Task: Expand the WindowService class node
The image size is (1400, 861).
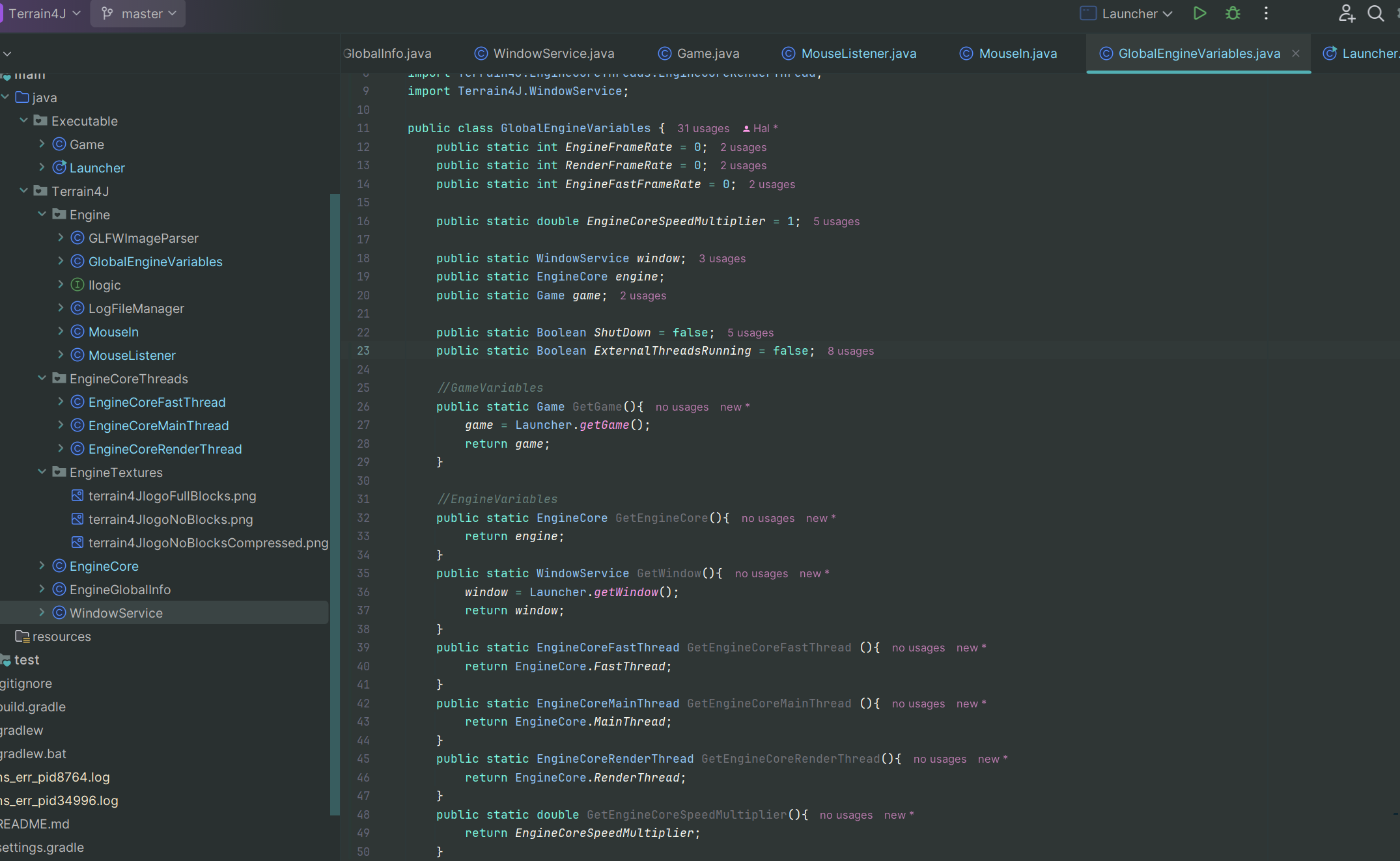Action: click(42, 612)
